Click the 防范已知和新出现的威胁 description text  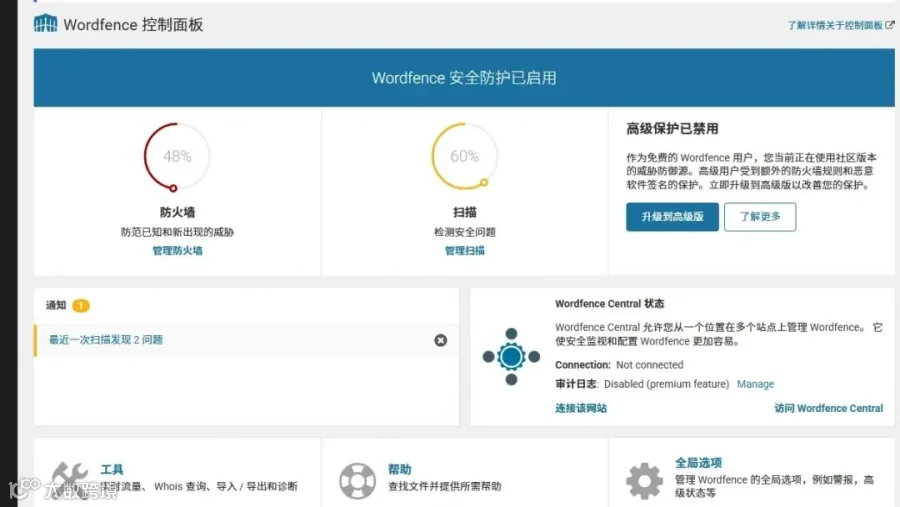pyautogui.click(x=177, y=232)
